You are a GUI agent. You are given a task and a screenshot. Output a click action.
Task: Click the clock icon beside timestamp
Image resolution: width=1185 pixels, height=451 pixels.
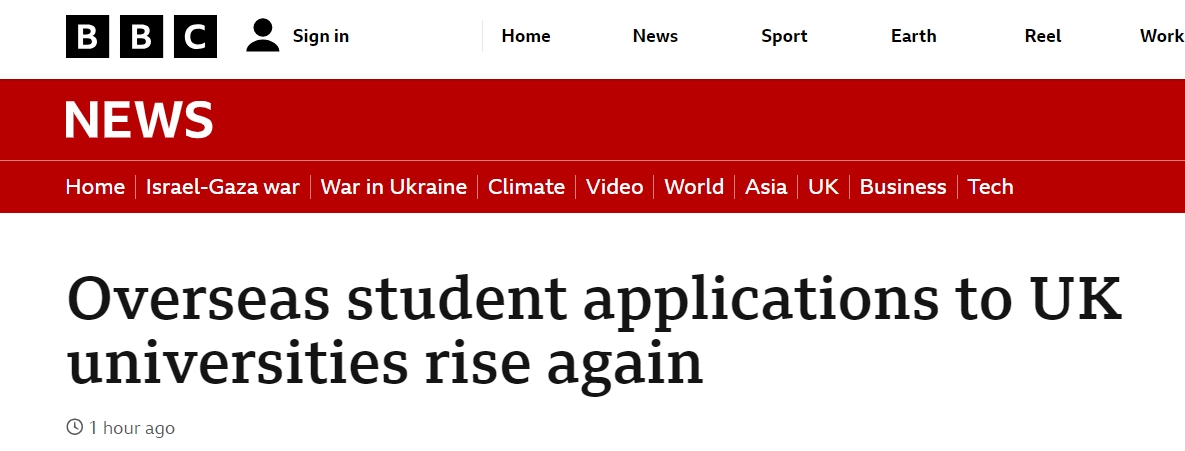(x=74, y=428)
